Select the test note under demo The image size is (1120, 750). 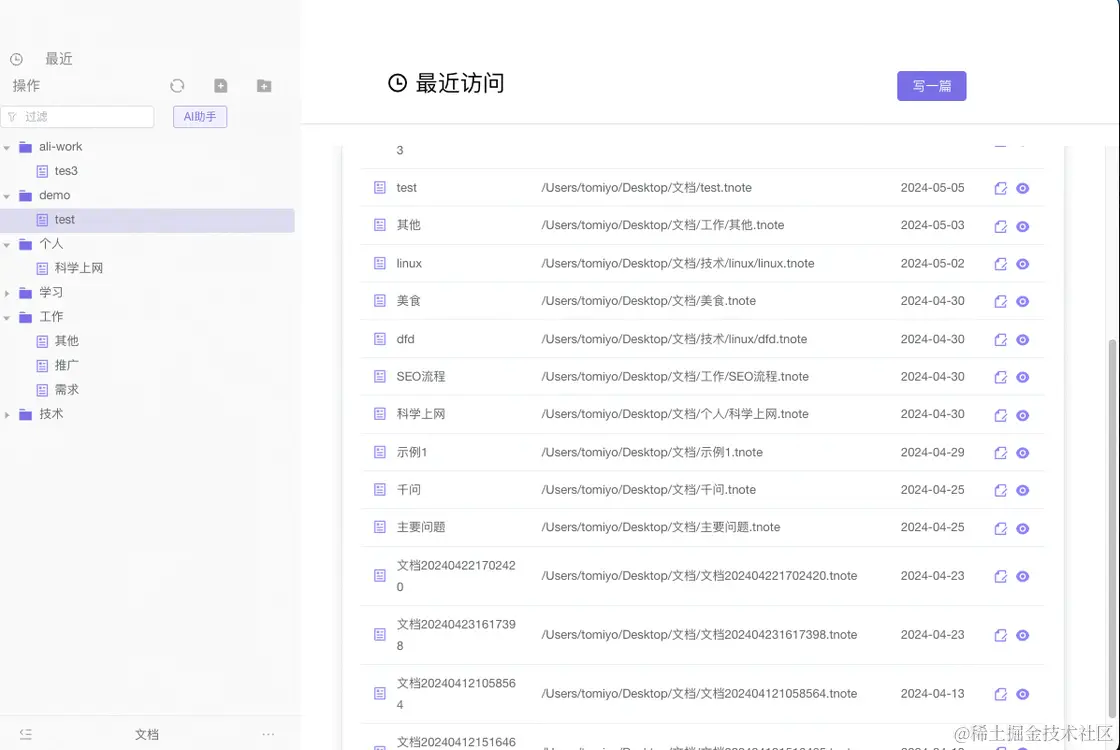(x=147, y=220)
